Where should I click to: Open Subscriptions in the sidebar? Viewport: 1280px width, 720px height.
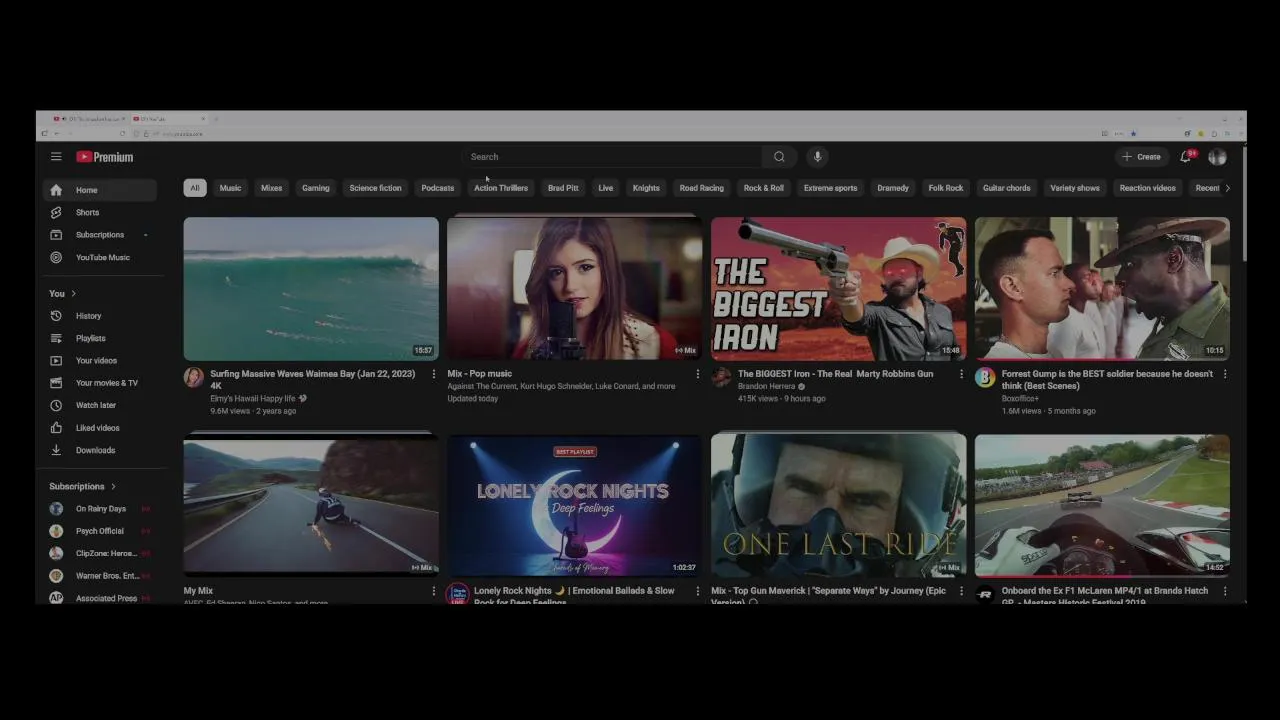(x=100, y=235)
